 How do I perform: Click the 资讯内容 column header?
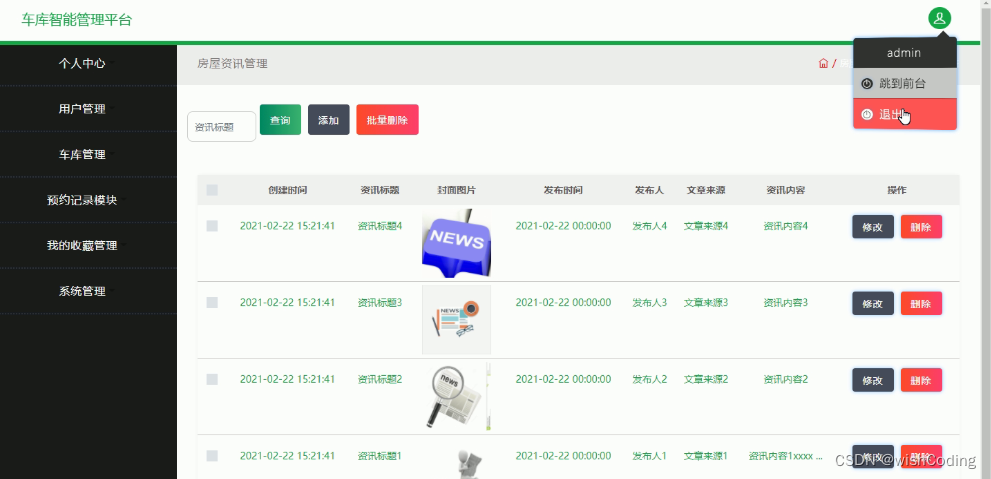(x=786, y=190)
